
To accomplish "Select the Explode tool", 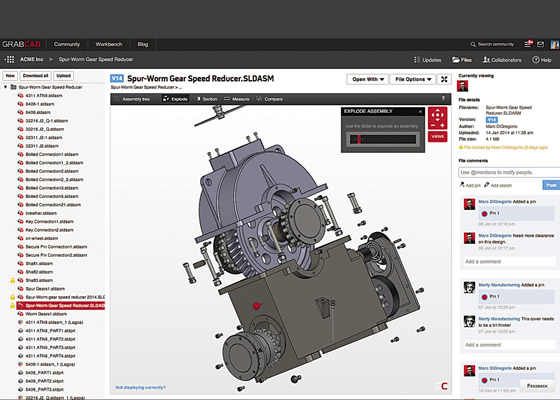I will click(x=175, y=99).
